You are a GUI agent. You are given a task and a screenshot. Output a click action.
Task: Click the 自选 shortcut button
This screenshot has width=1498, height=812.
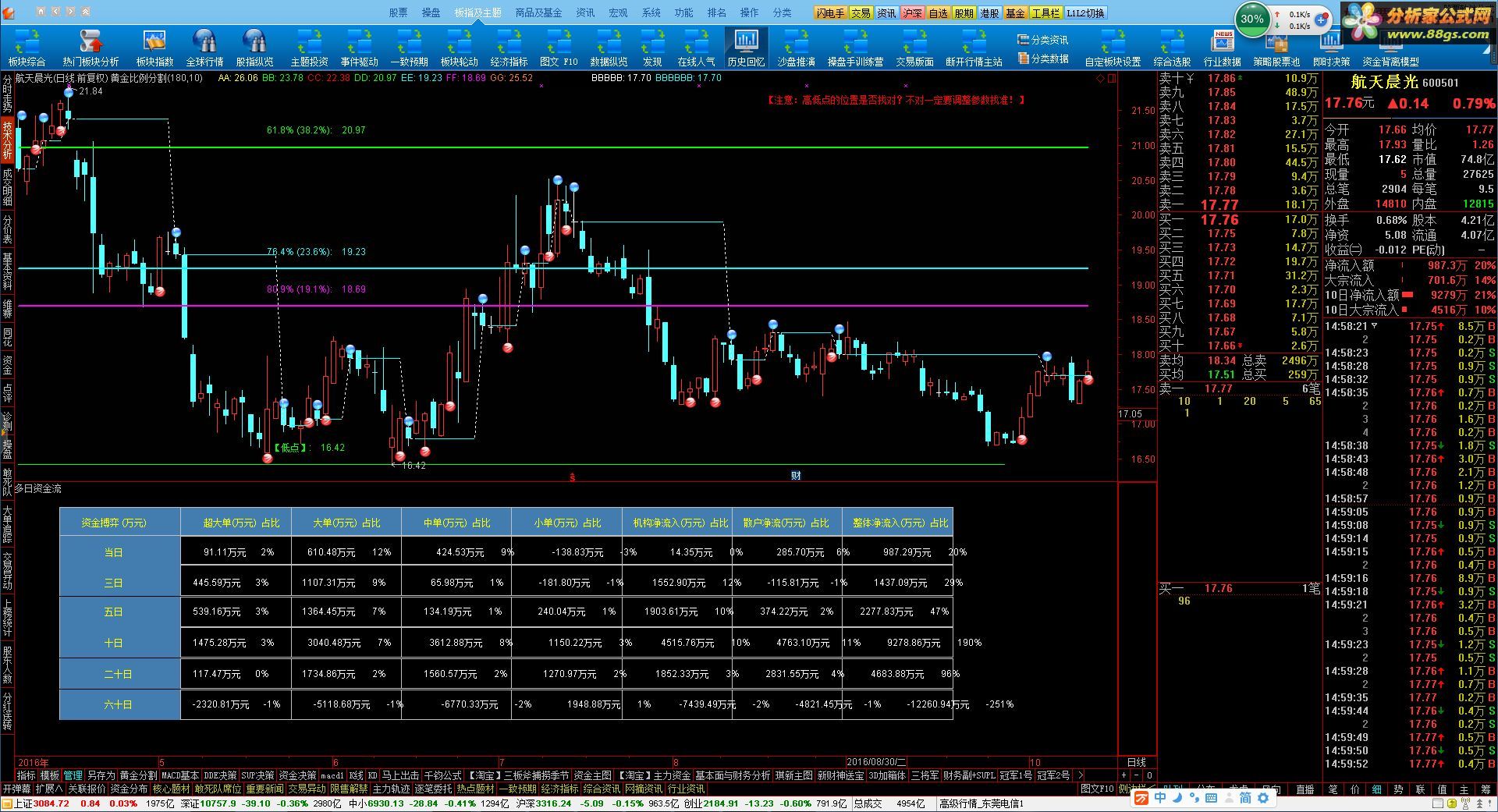click(938, 13)
